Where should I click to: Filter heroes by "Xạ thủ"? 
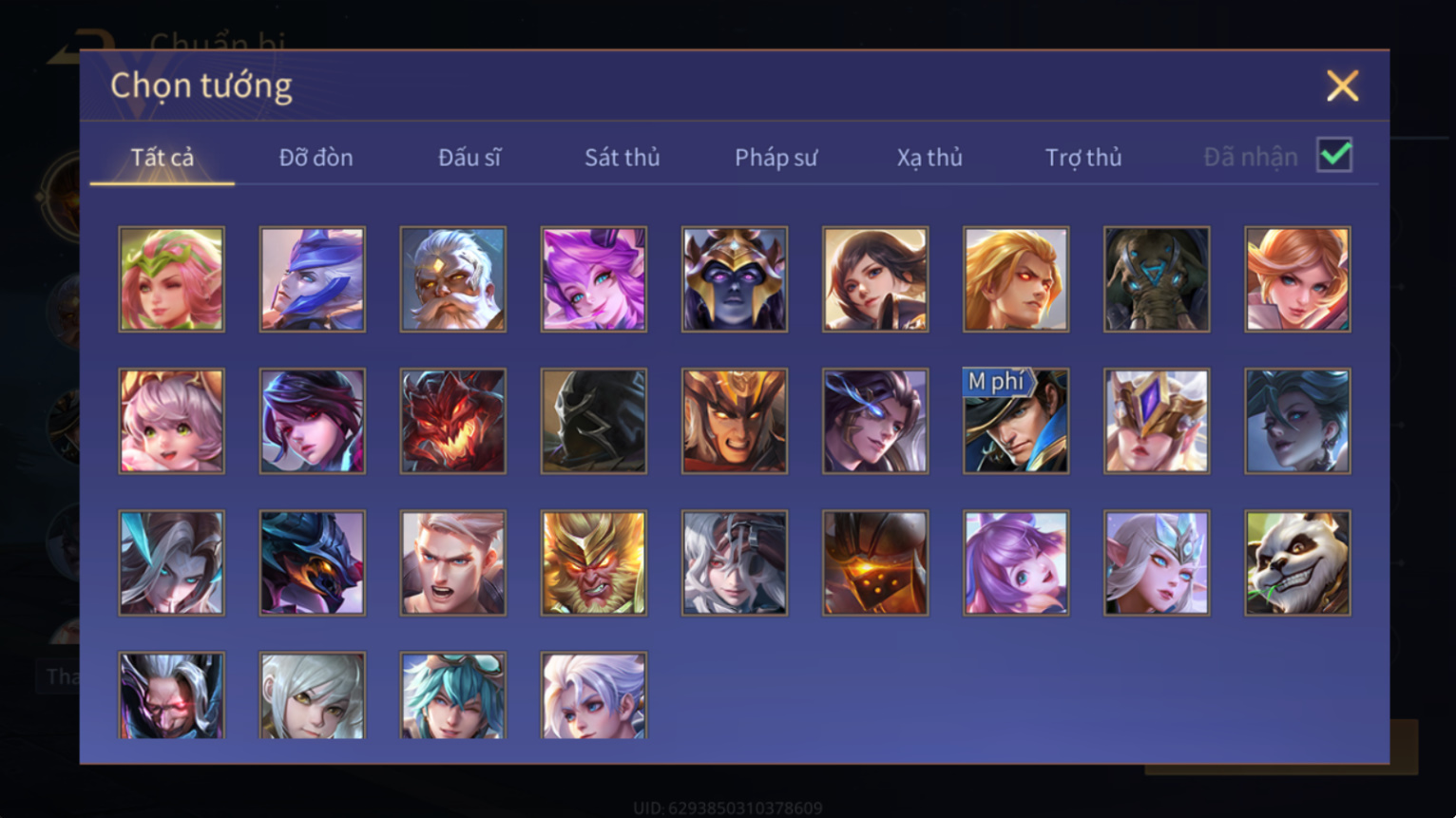tap(929, 158)
